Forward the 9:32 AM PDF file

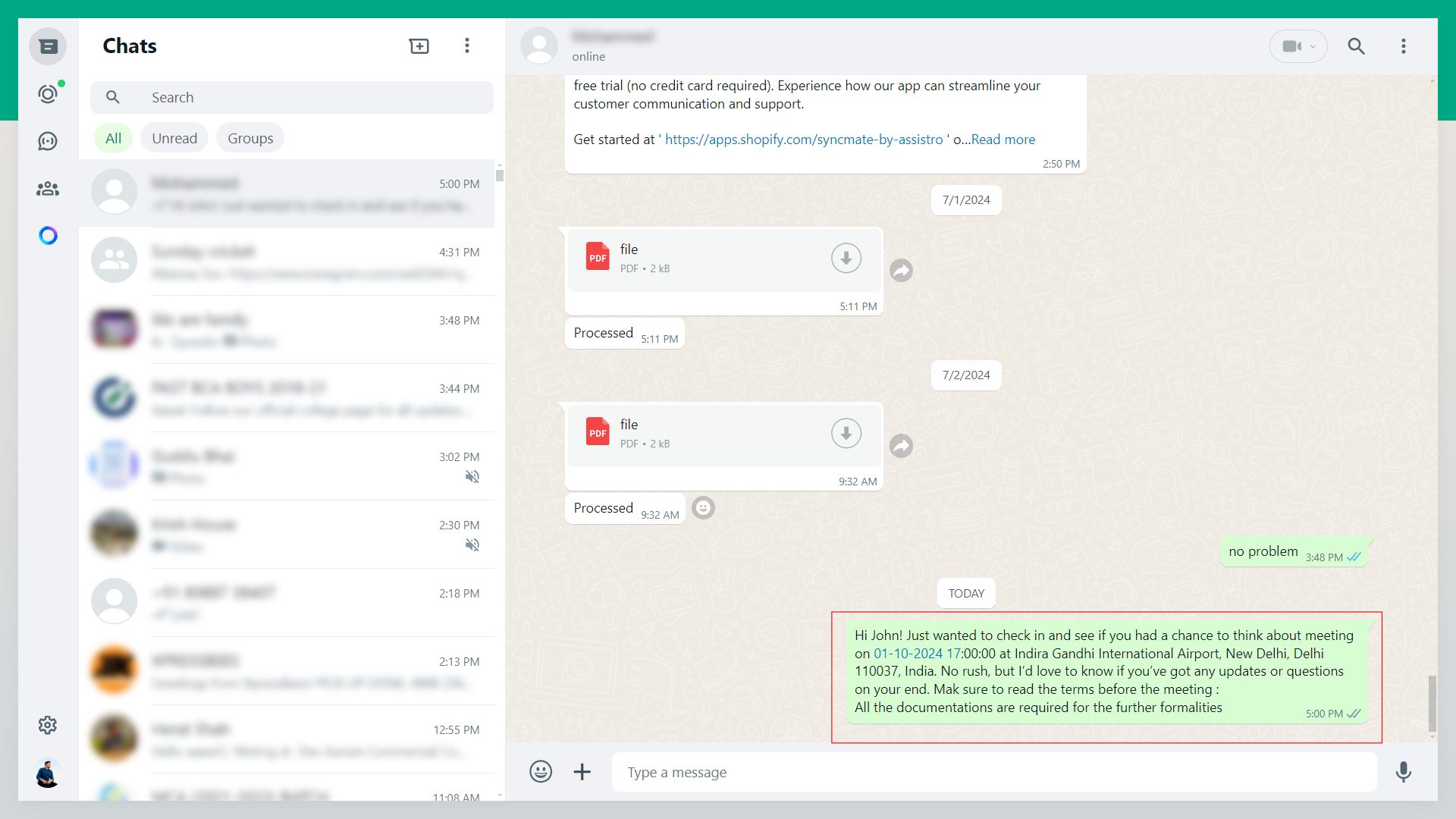(901, 446)
